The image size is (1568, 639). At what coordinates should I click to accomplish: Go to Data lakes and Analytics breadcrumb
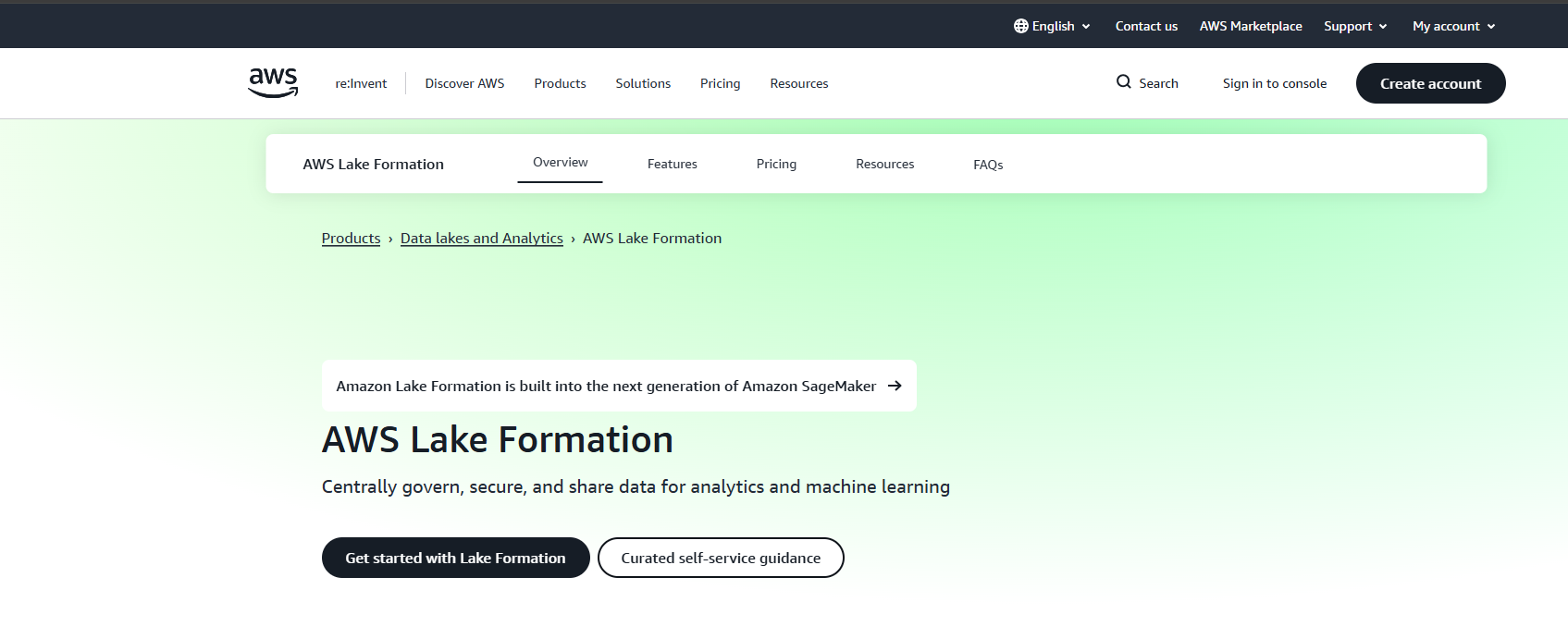pos(481,239)
